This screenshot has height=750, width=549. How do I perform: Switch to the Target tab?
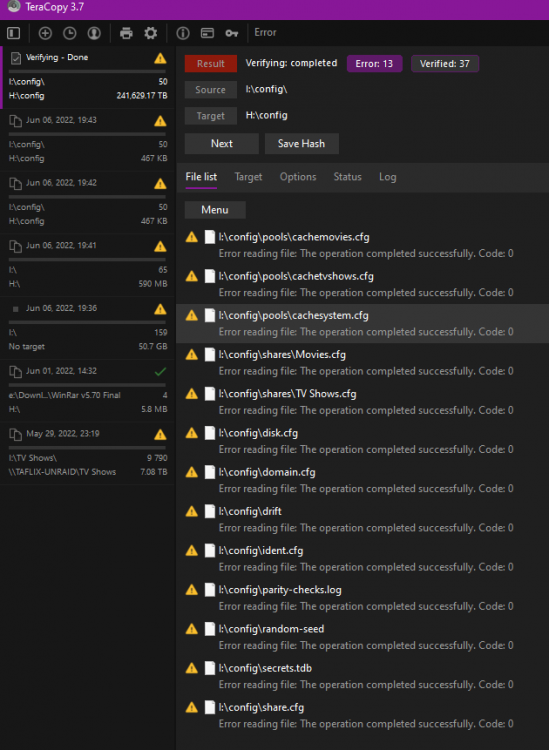[248, 177]
